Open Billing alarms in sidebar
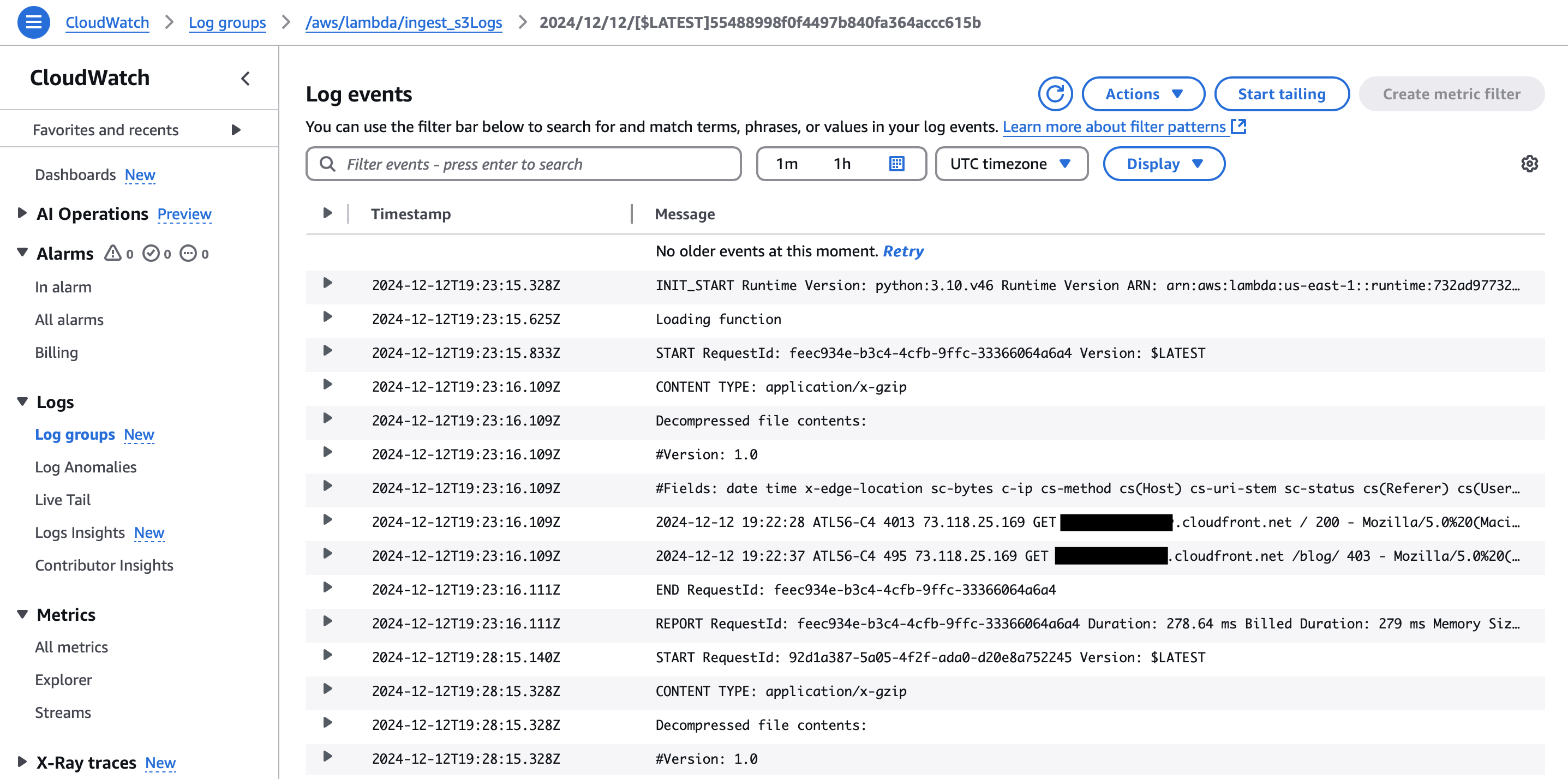Screen dimensions: 1568x779 tap(56, 352)
